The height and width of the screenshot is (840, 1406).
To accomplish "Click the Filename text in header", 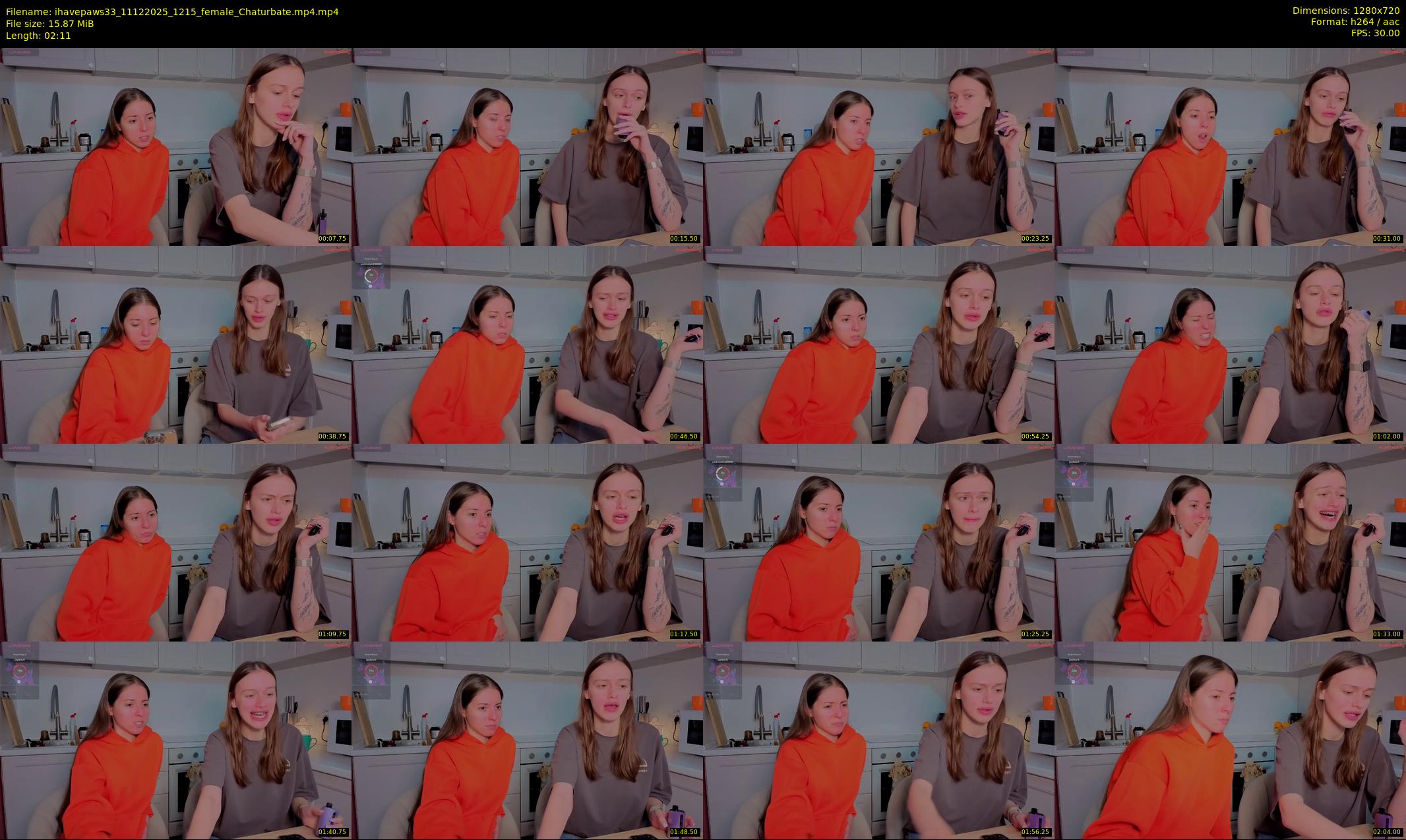I will click(172, 12).
